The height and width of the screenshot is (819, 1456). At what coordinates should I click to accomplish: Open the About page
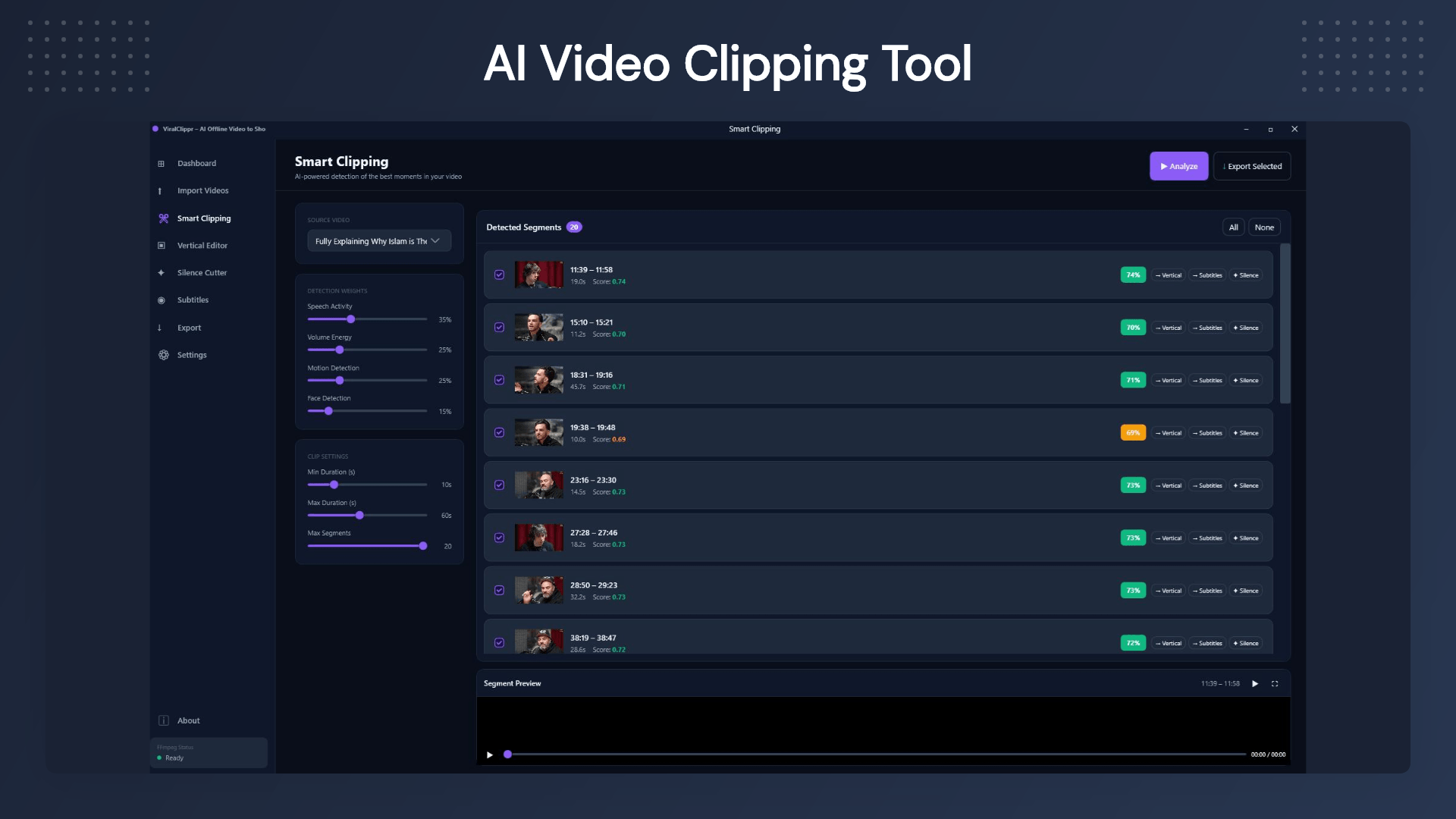pyautogui.click(x=188, y=720)
